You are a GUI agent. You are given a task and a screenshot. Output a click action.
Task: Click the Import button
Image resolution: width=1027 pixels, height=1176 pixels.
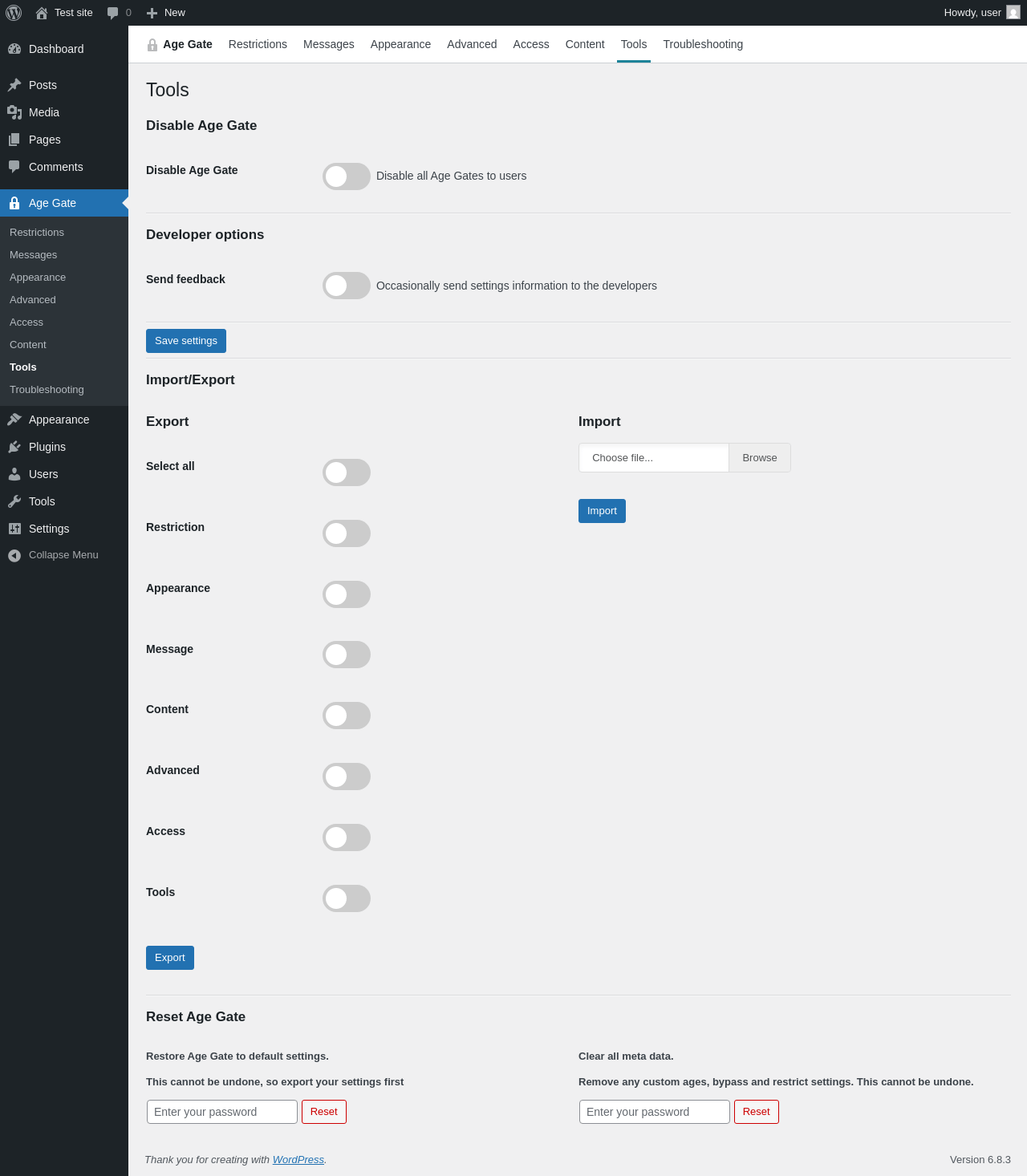click(x=602, y=511)
